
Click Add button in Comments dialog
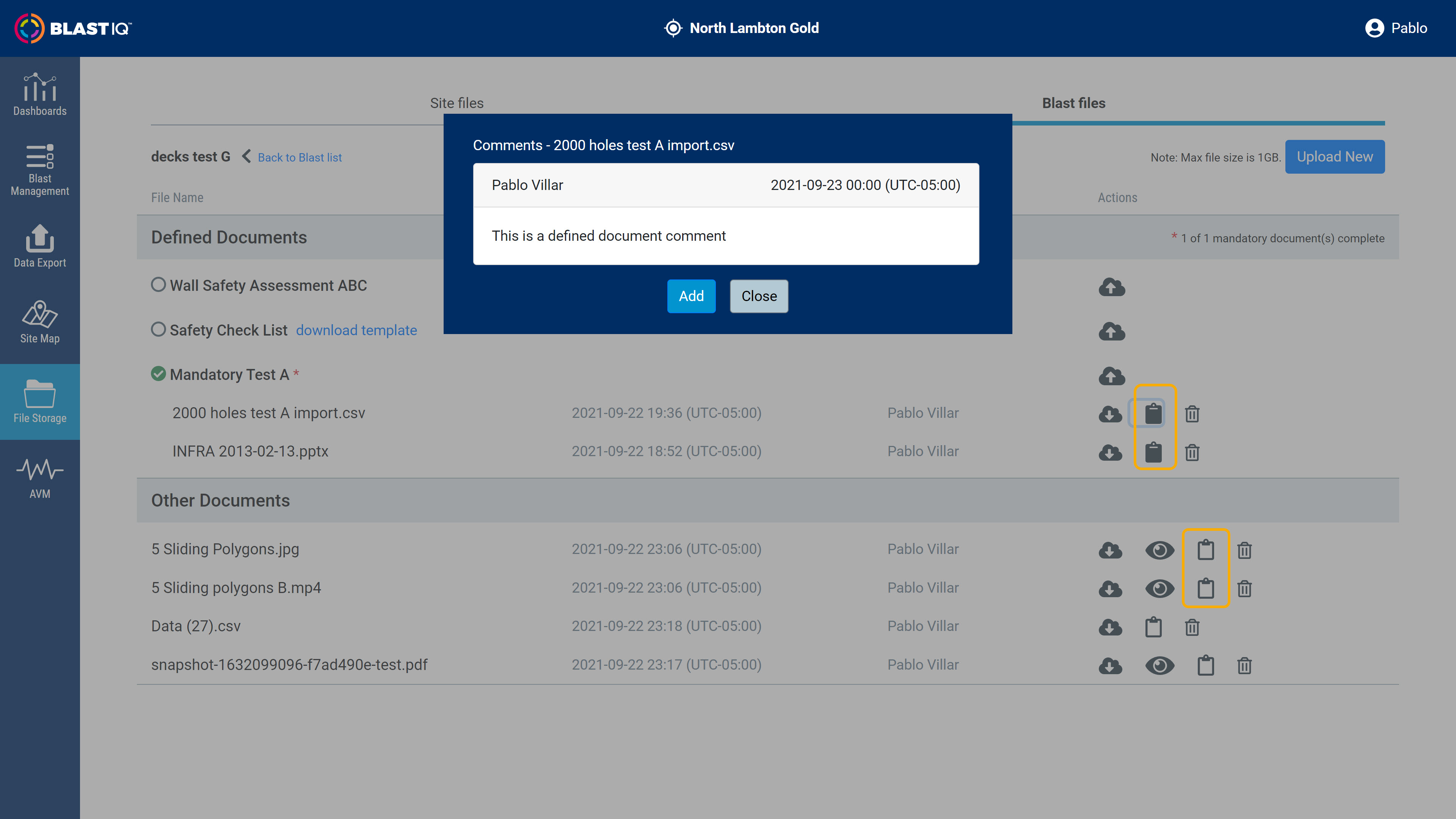click(691, 296)
